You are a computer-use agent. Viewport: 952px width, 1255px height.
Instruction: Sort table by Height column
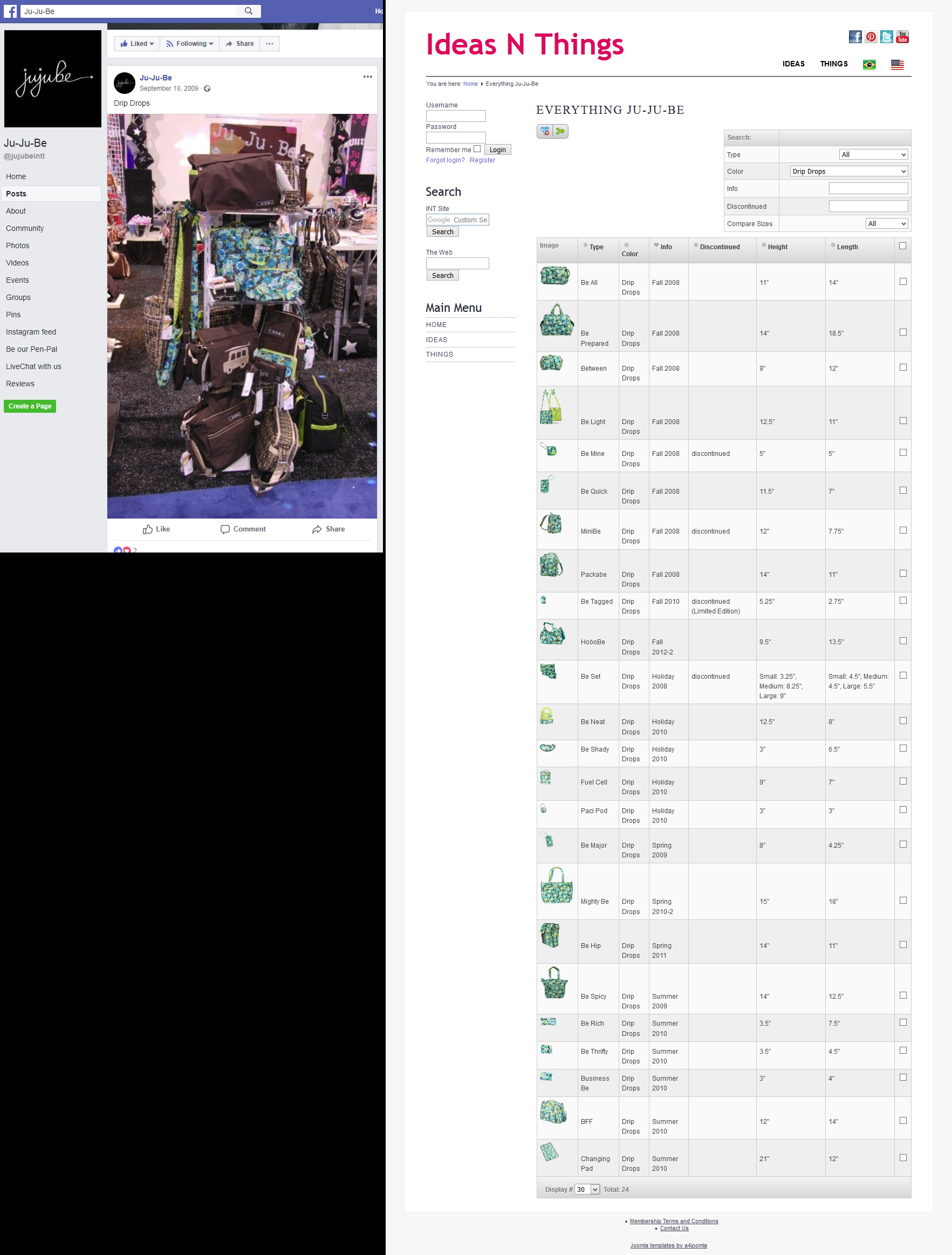point(777,247)
